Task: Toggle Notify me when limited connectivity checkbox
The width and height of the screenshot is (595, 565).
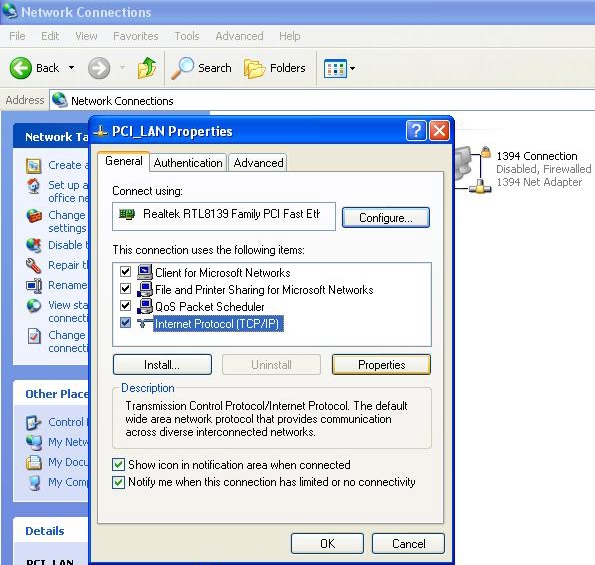Action: click(118, 482)
